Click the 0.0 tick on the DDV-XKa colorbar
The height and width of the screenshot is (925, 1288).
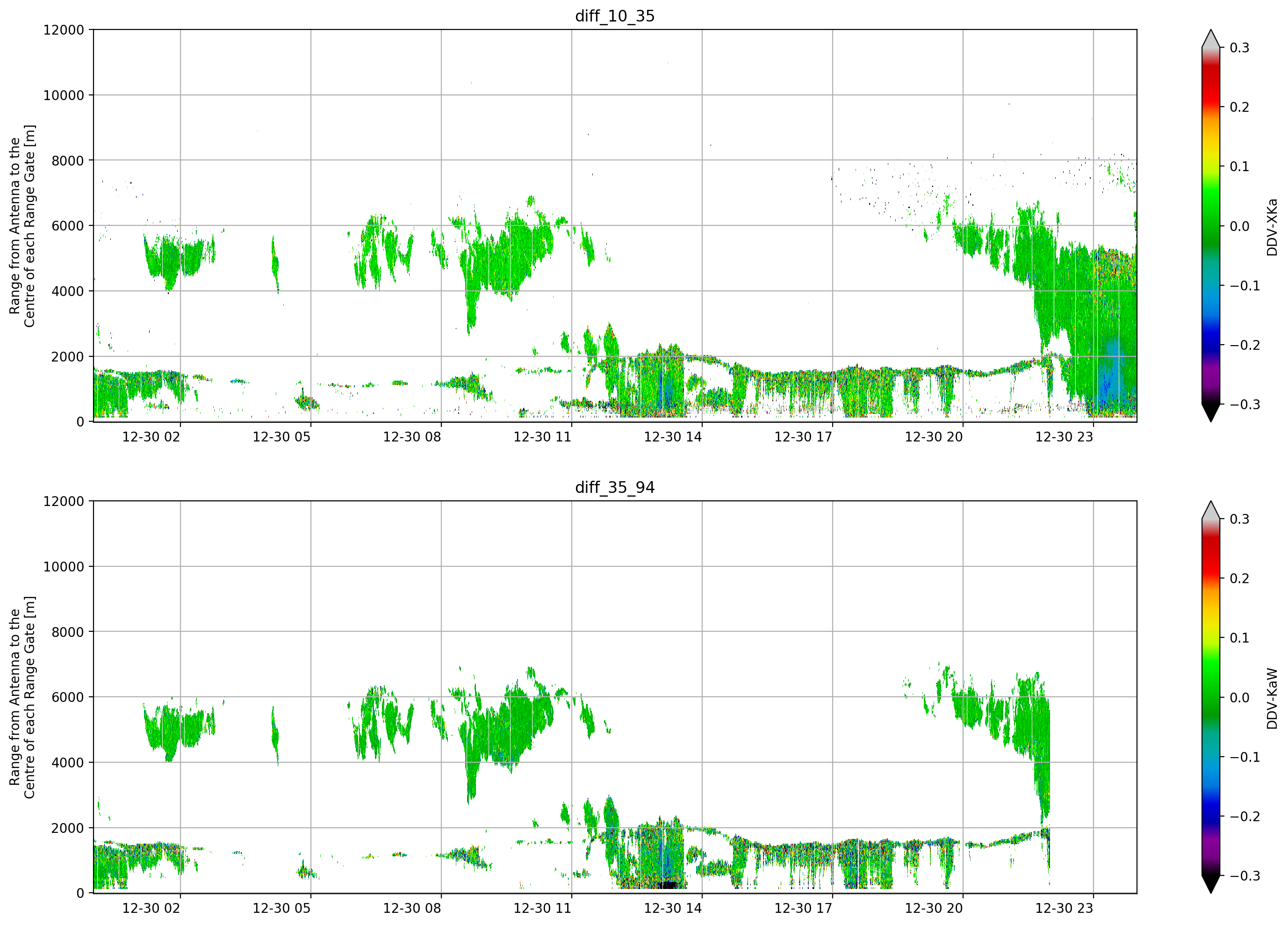pos(1239,226)
